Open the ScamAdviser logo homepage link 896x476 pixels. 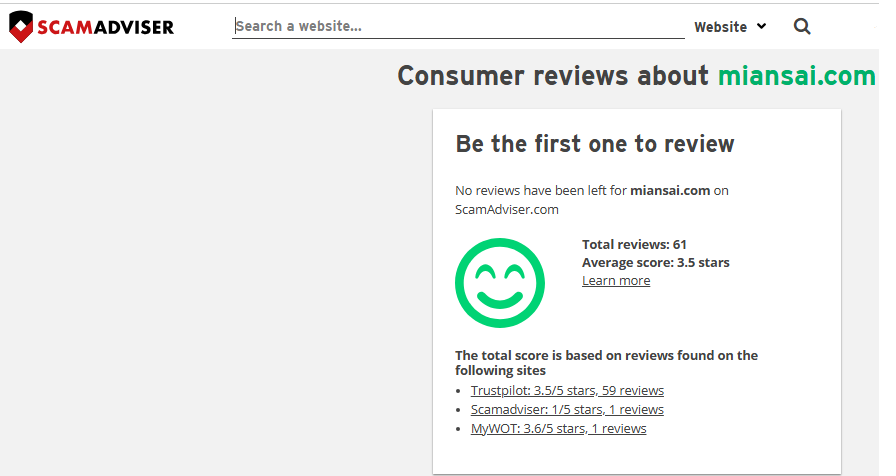click(x=91, y=26)
